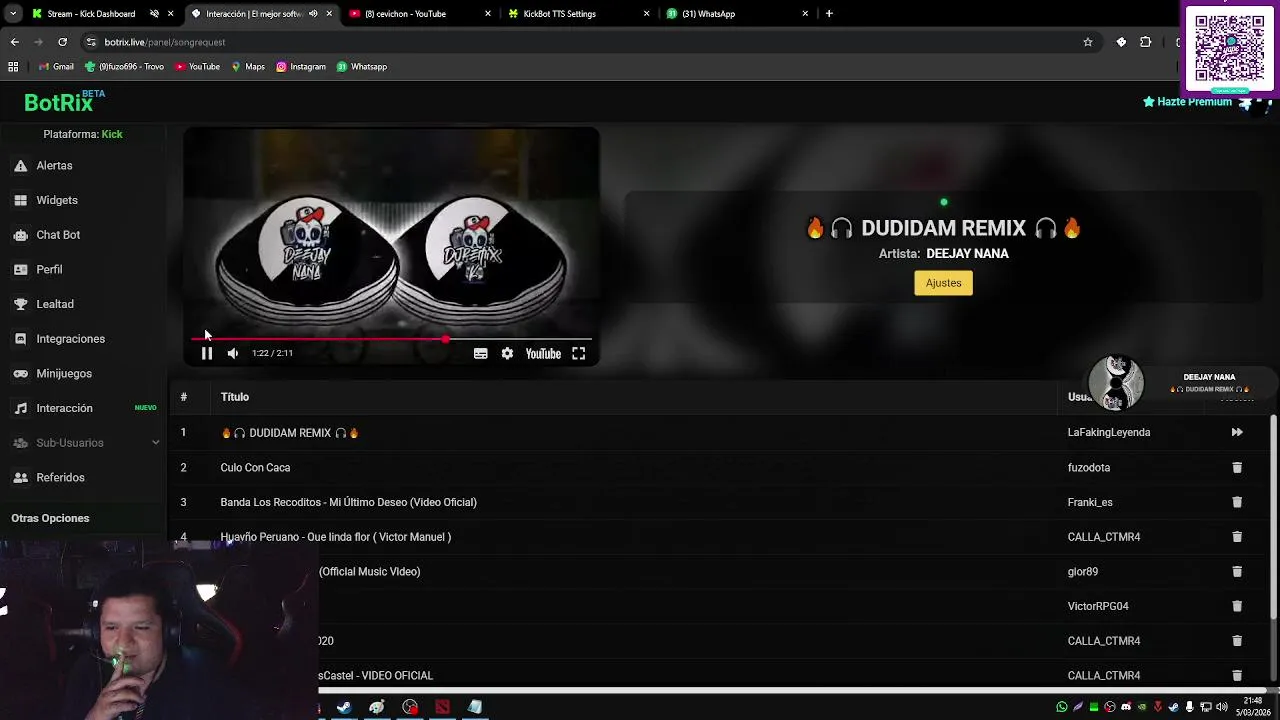
Task: Open browser extensions puzzle icon
Action: coord(1146,42)
